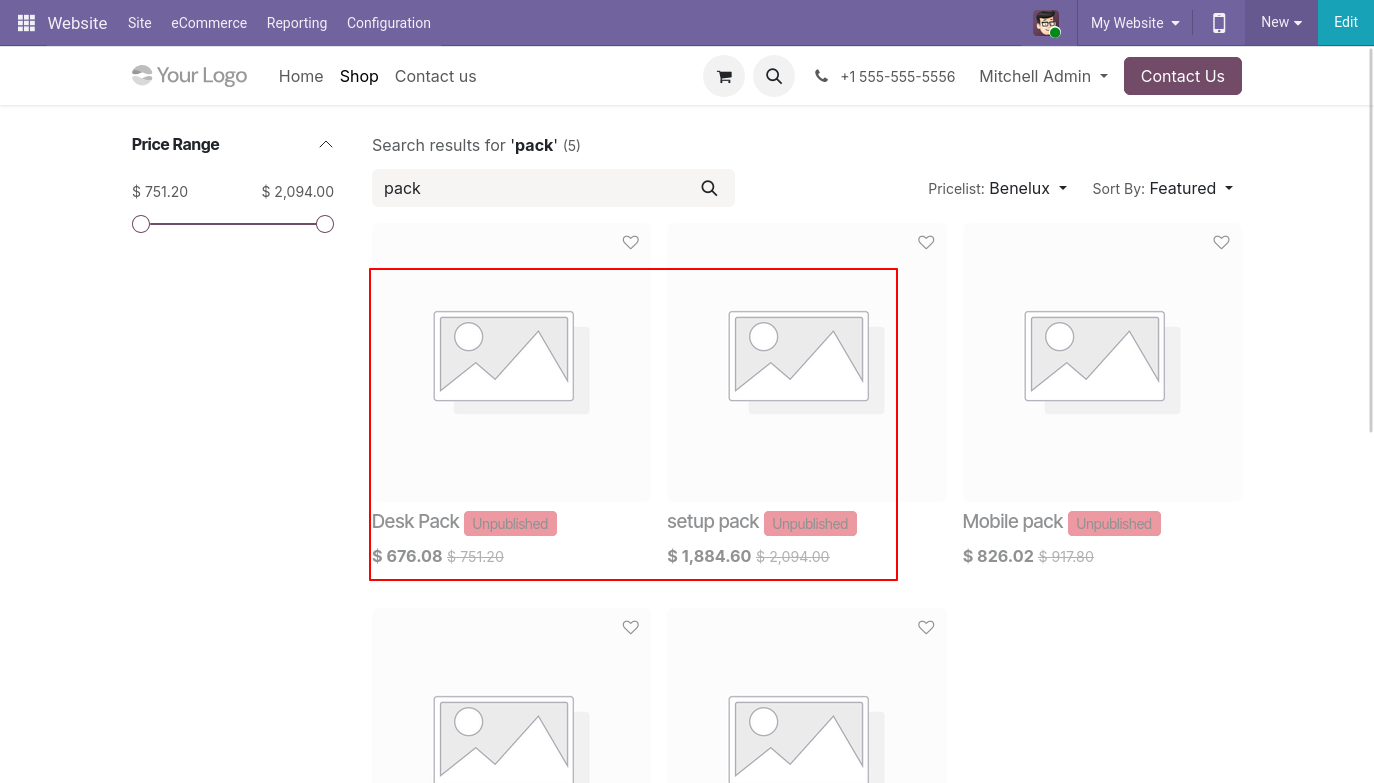The width and height of the screenshot is (1374, 783).
Task: Open second-row first product image
Action: point(511,696)
